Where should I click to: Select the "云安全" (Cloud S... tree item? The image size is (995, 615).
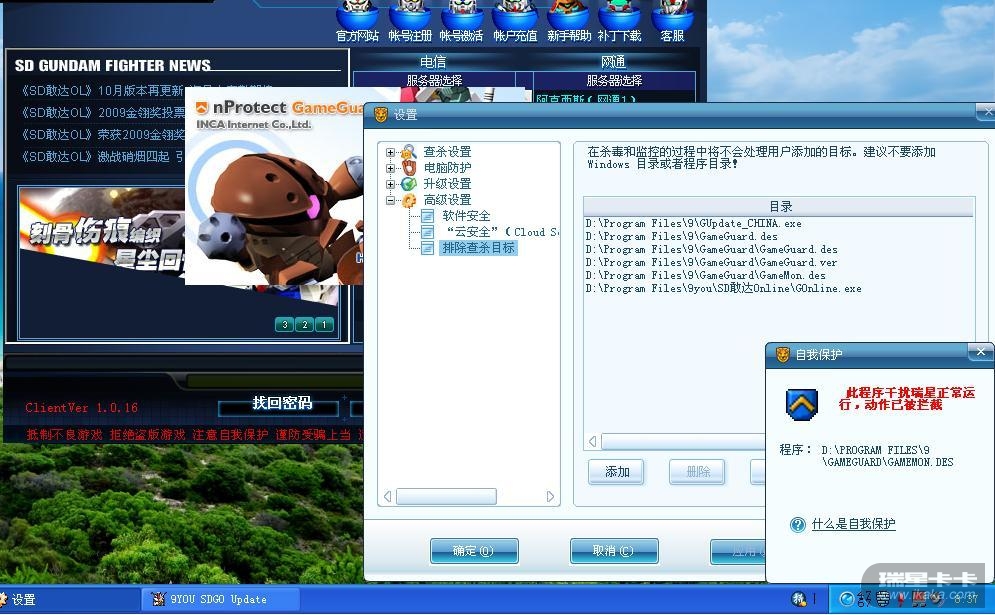(501, 232)
